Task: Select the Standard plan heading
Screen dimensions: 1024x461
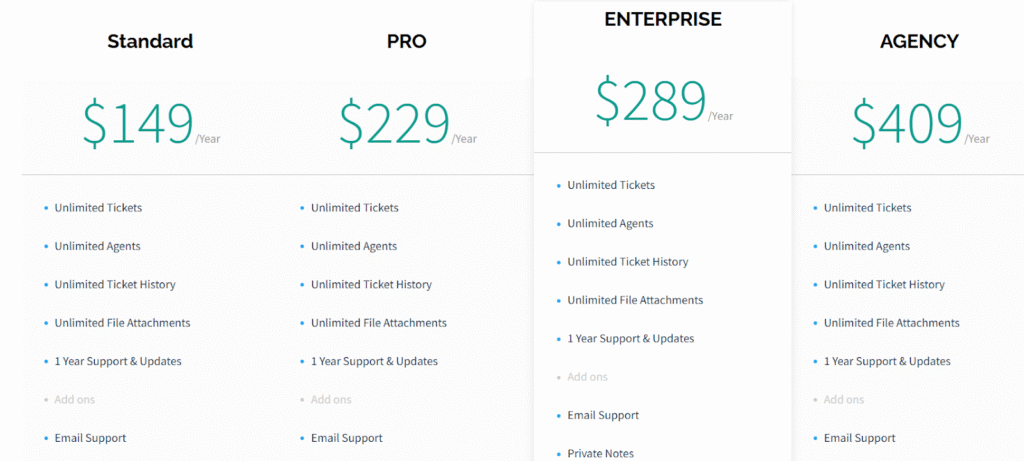Action: point(150,42)
